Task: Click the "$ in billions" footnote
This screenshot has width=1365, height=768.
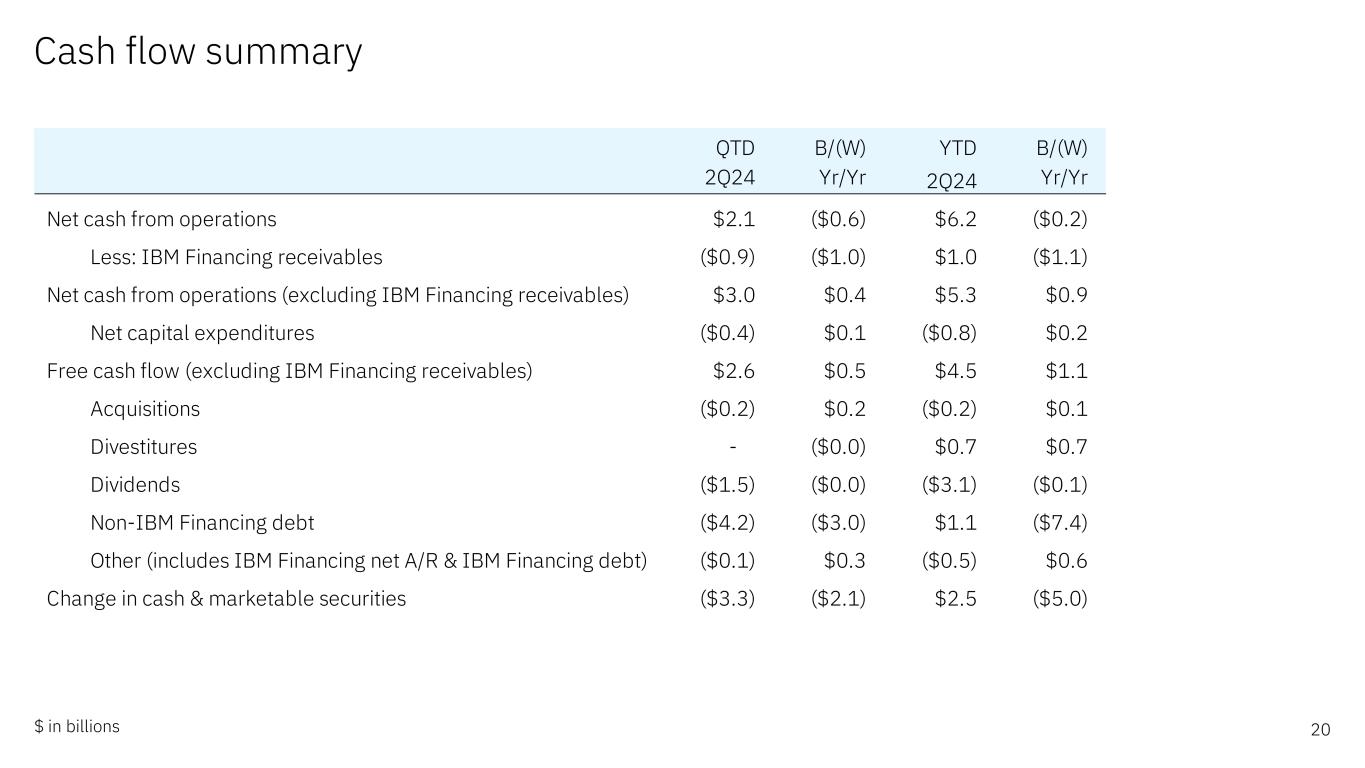Action: [77, 727]
